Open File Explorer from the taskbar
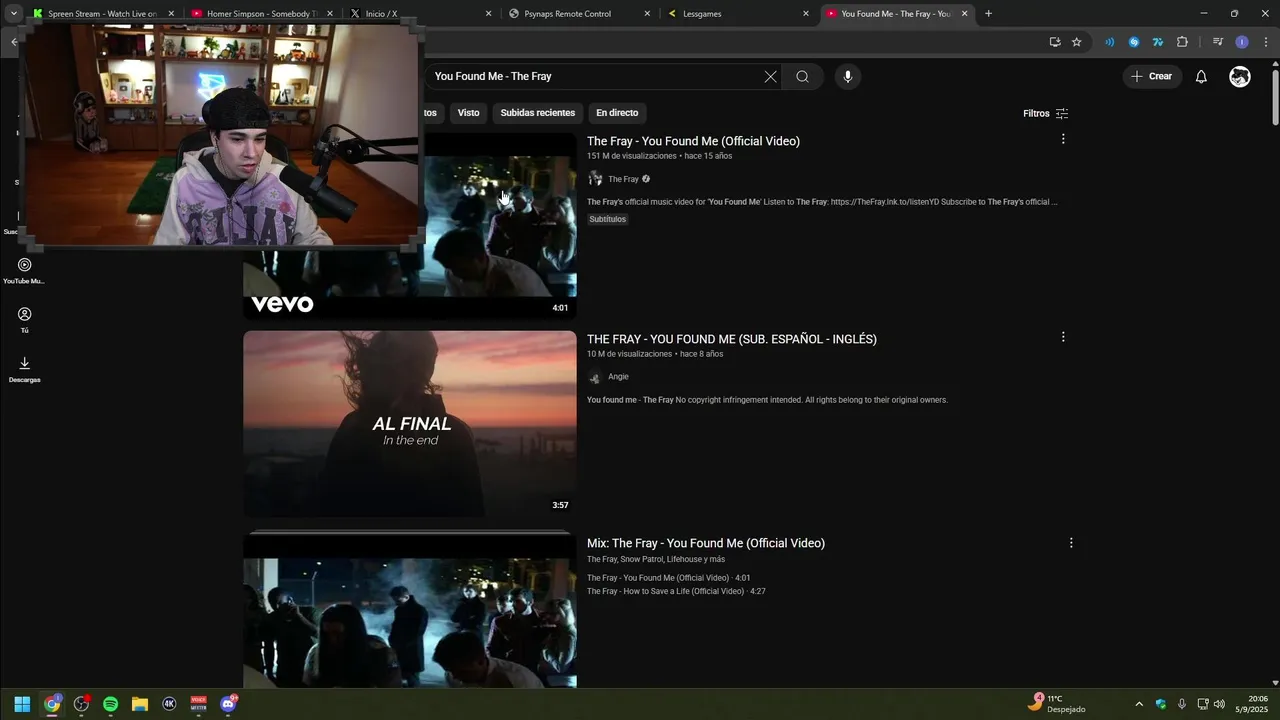 (x=140, y=704)
